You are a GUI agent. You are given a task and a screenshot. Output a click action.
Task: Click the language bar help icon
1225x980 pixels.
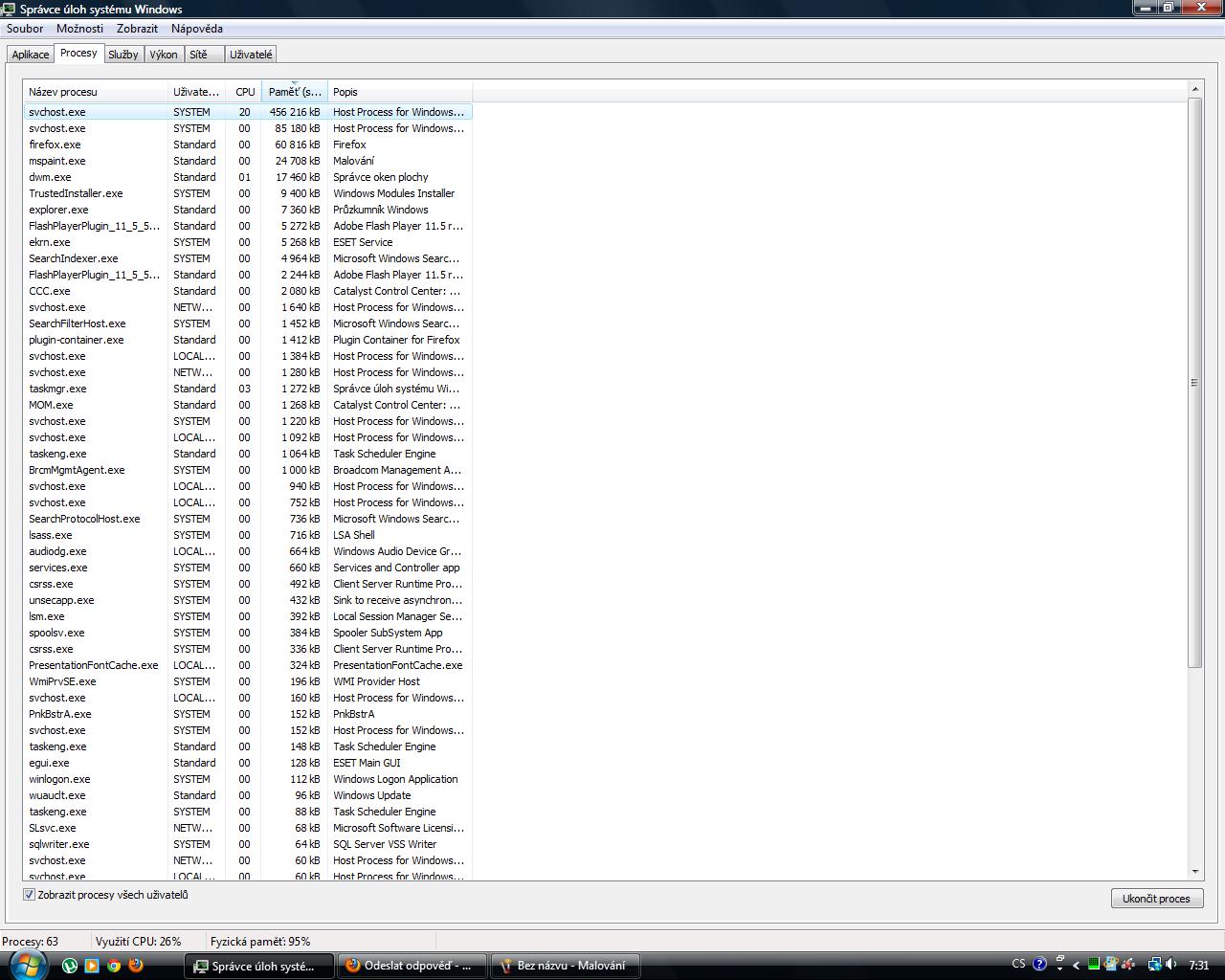pos(1040,965)
